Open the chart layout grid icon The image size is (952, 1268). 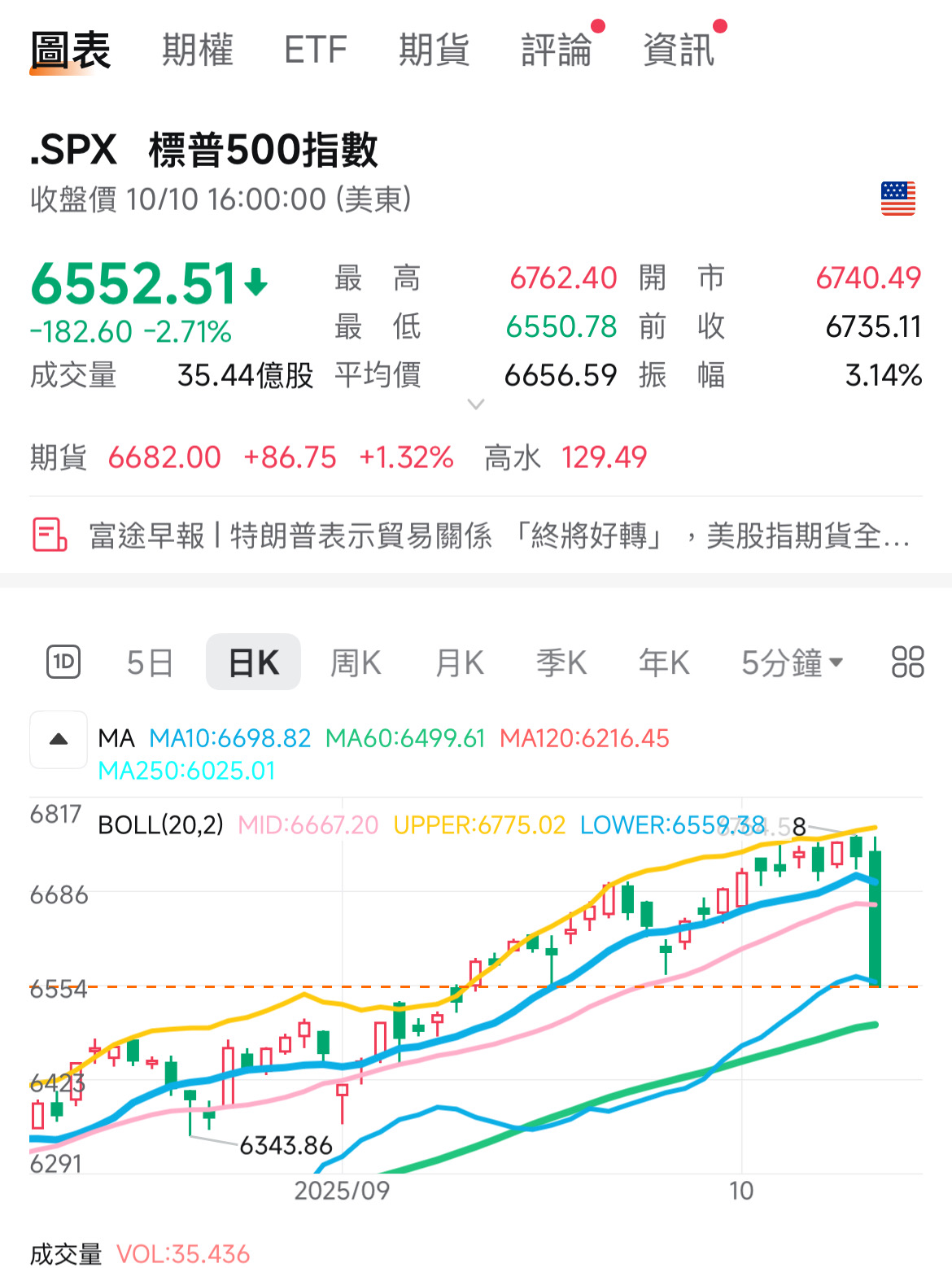click(x=907, y=662)
